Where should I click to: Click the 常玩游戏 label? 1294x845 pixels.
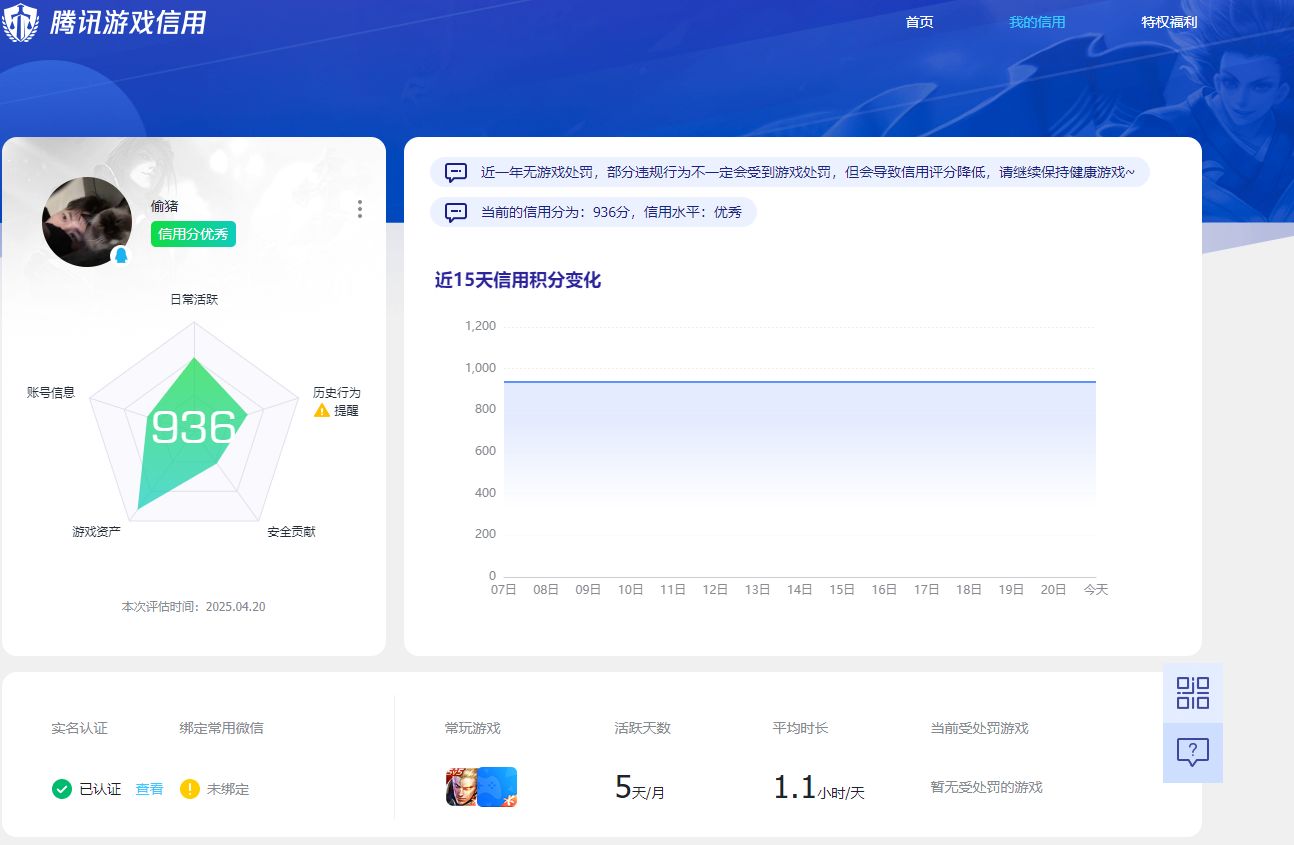point(473,728)
